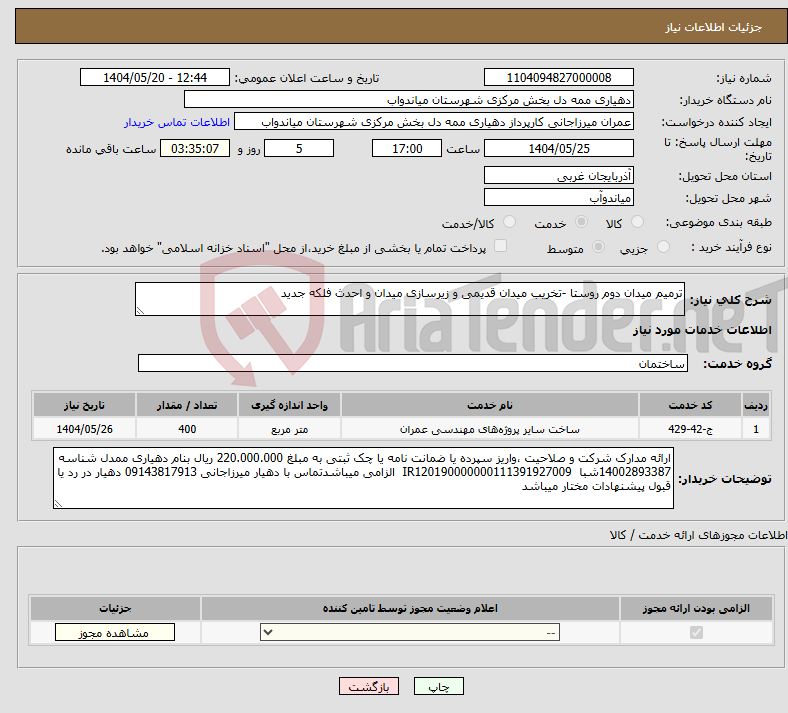The width and height of the screenshot is (788, 713).
Task: Select the کالا radio button
Action: (x=637, y=222)
